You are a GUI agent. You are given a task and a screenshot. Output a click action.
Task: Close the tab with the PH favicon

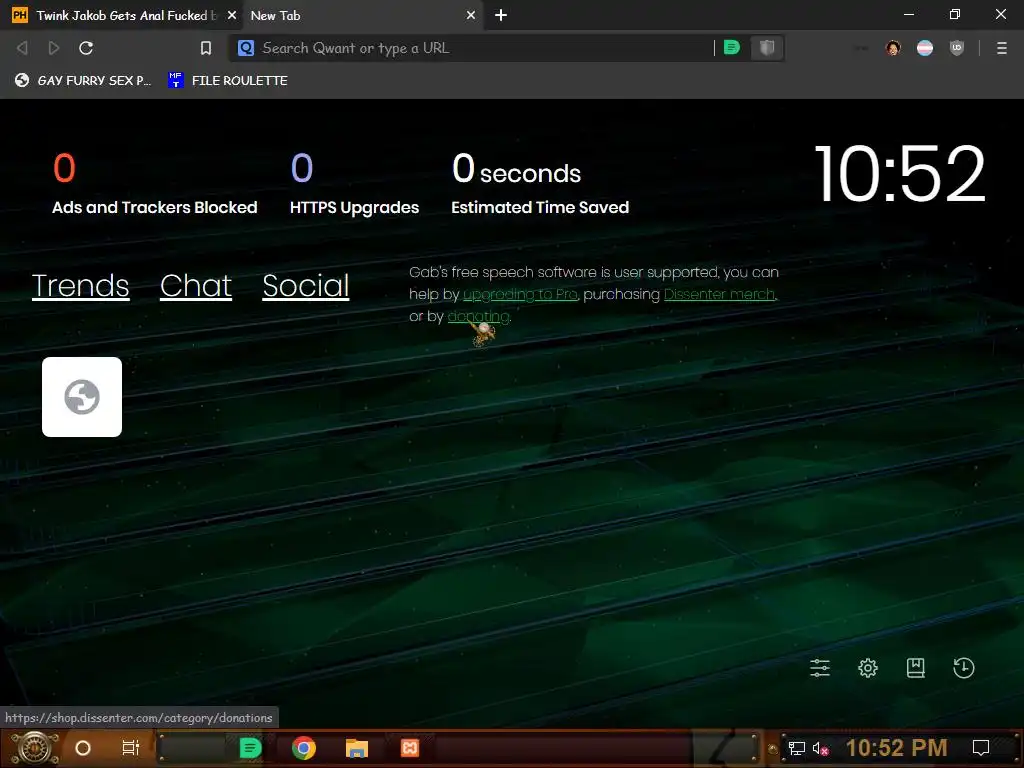[x=232, y=15]
